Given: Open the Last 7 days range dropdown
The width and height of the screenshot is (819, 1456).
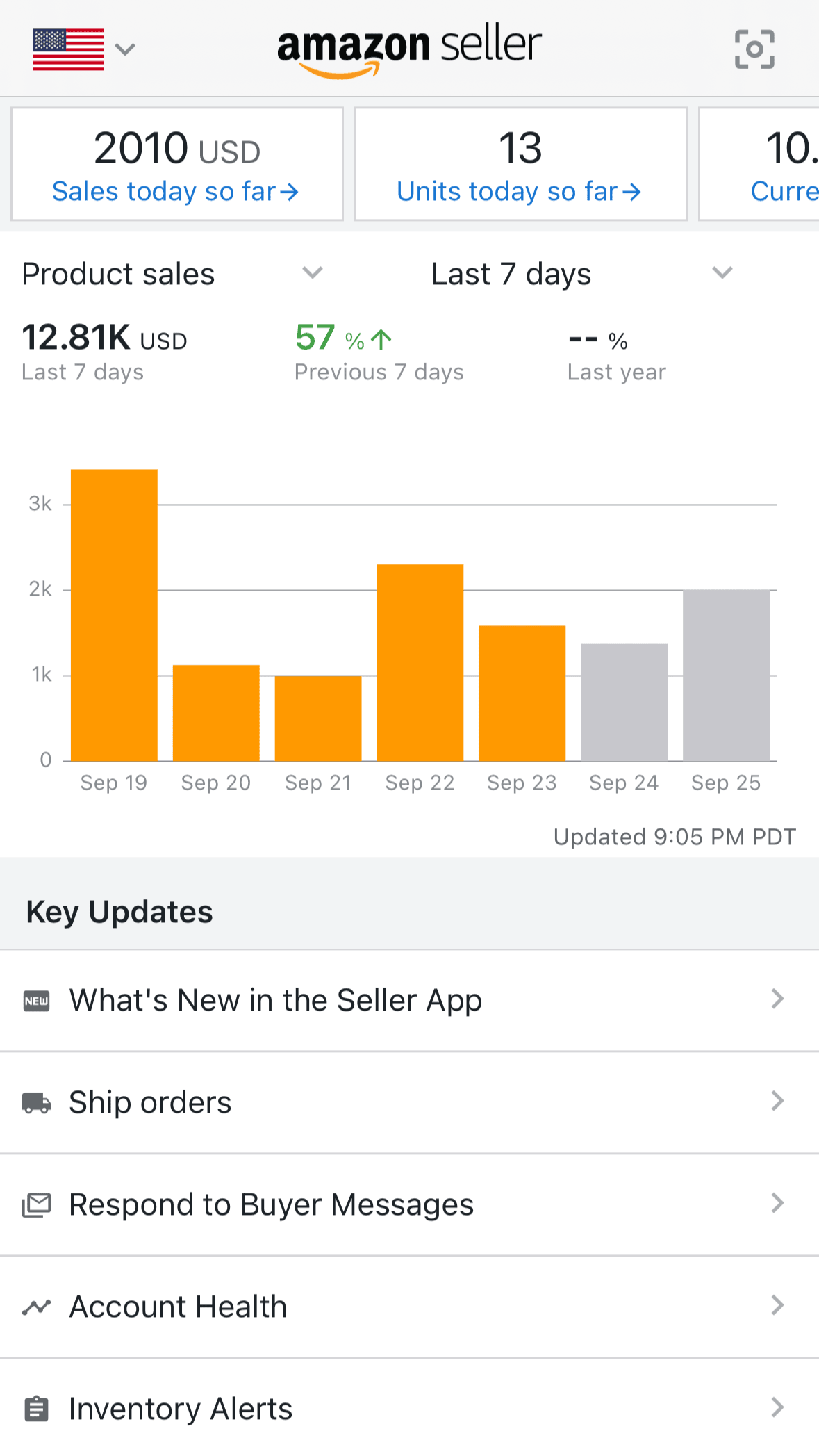Looking at the screenshot, I should coord(722,273).
